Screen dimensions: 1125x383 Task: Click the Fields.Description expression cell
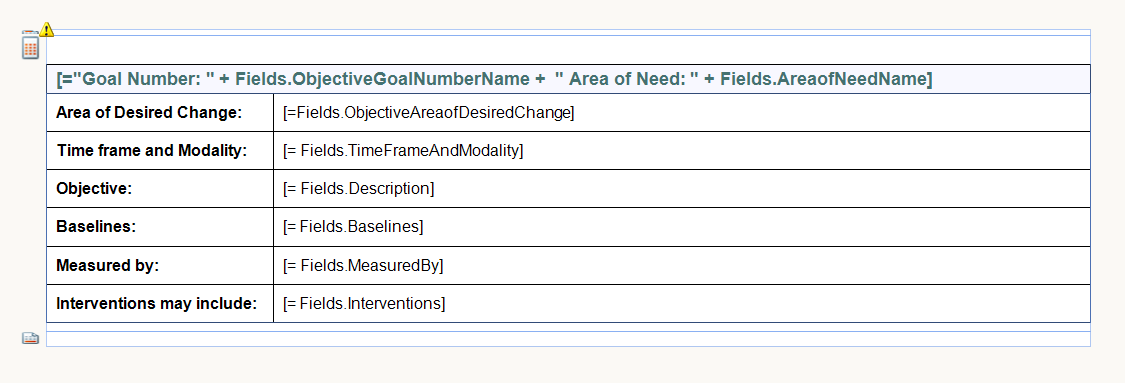682,189
